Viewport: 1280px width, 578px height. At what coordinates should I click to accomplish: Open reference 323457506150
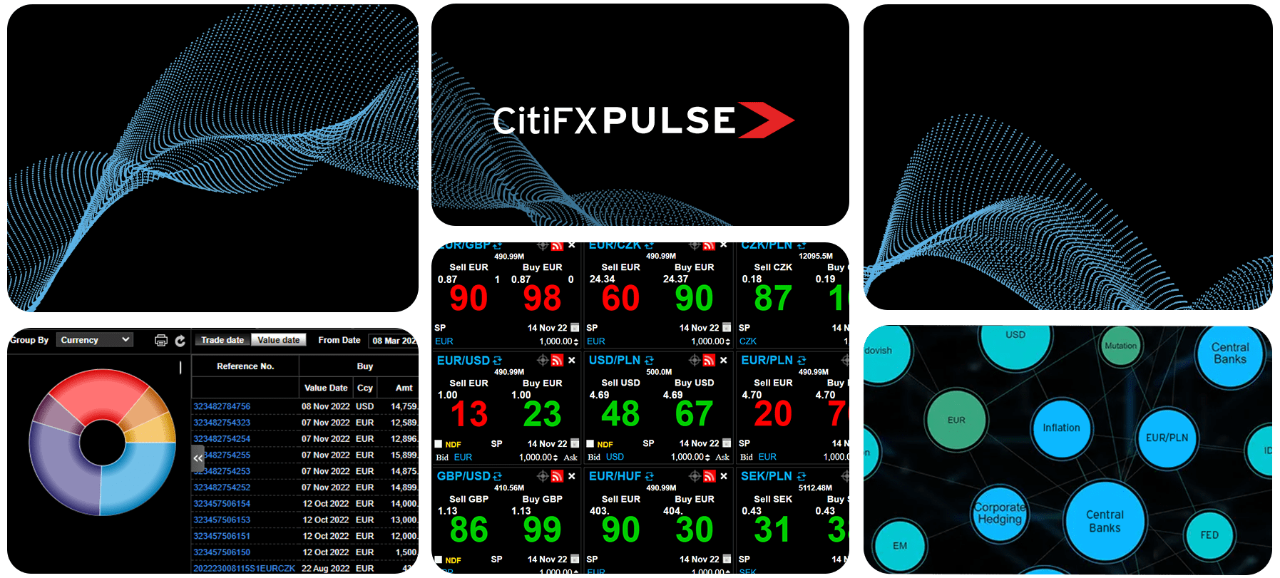pyautogui.click(x=222, y=552)
